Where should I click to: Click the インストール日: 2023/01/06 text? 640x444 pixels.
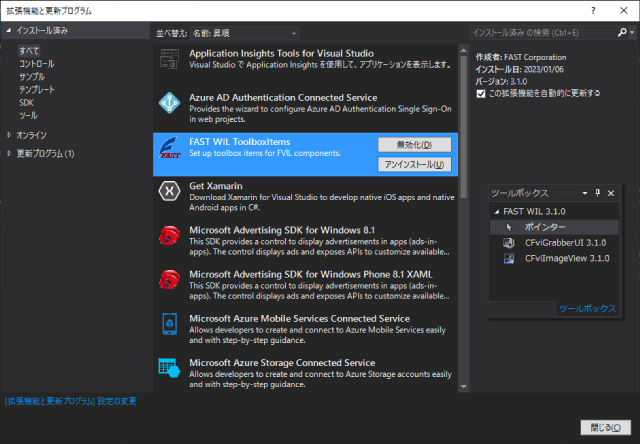coord(519,69)
